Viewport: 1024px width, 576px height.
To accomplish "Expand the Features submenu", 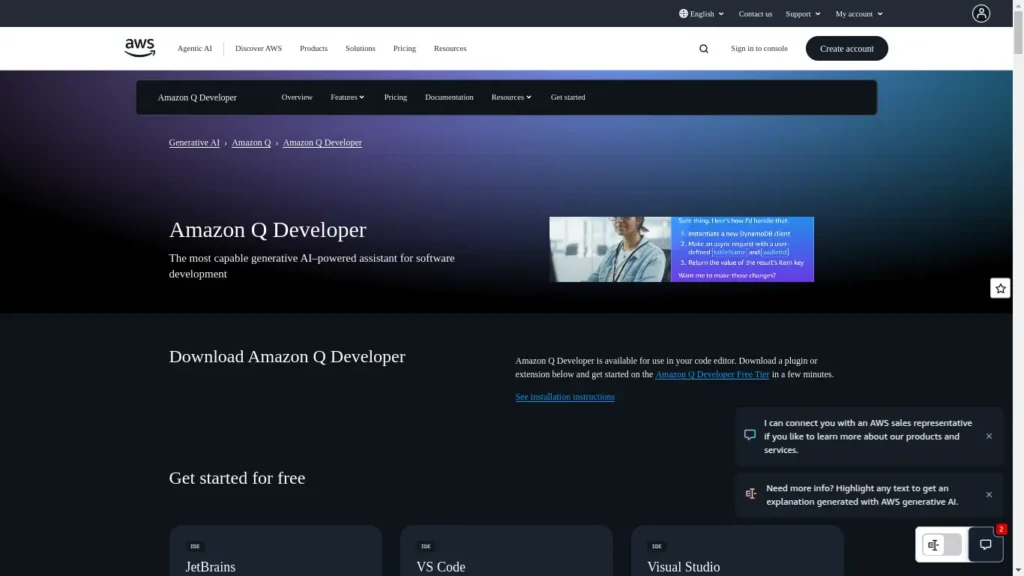I will (347, 97).
